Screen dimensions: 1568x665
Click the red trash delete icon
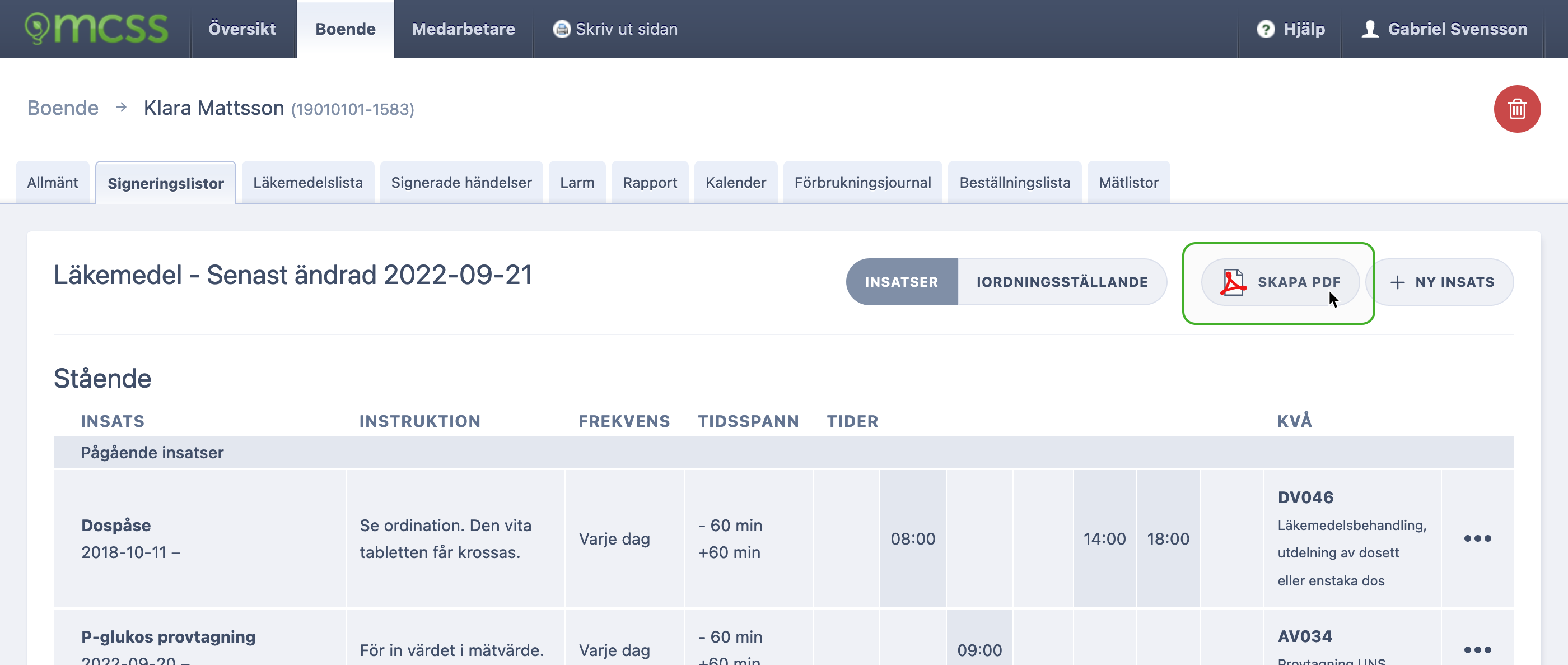(x=1516, y=109)
